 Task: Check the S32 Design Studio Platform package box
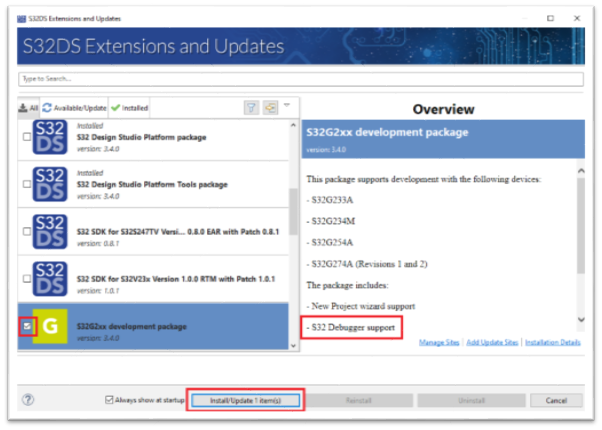[x=27, y=137]
